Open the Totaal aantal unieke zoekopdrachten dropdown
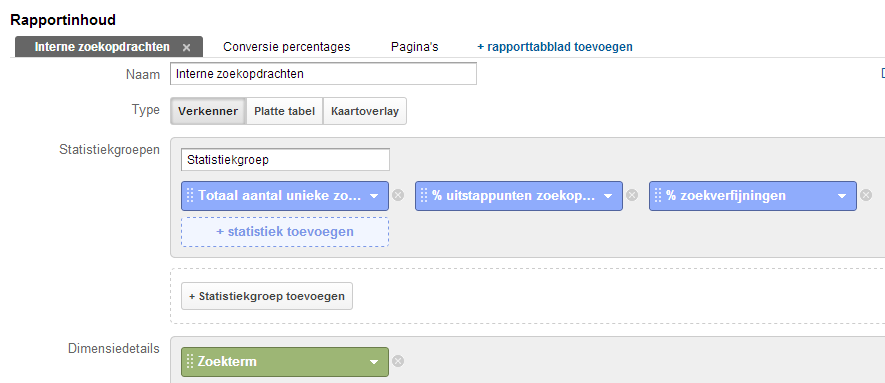Screen dimensions: 885x383 (x=374, y=196)
